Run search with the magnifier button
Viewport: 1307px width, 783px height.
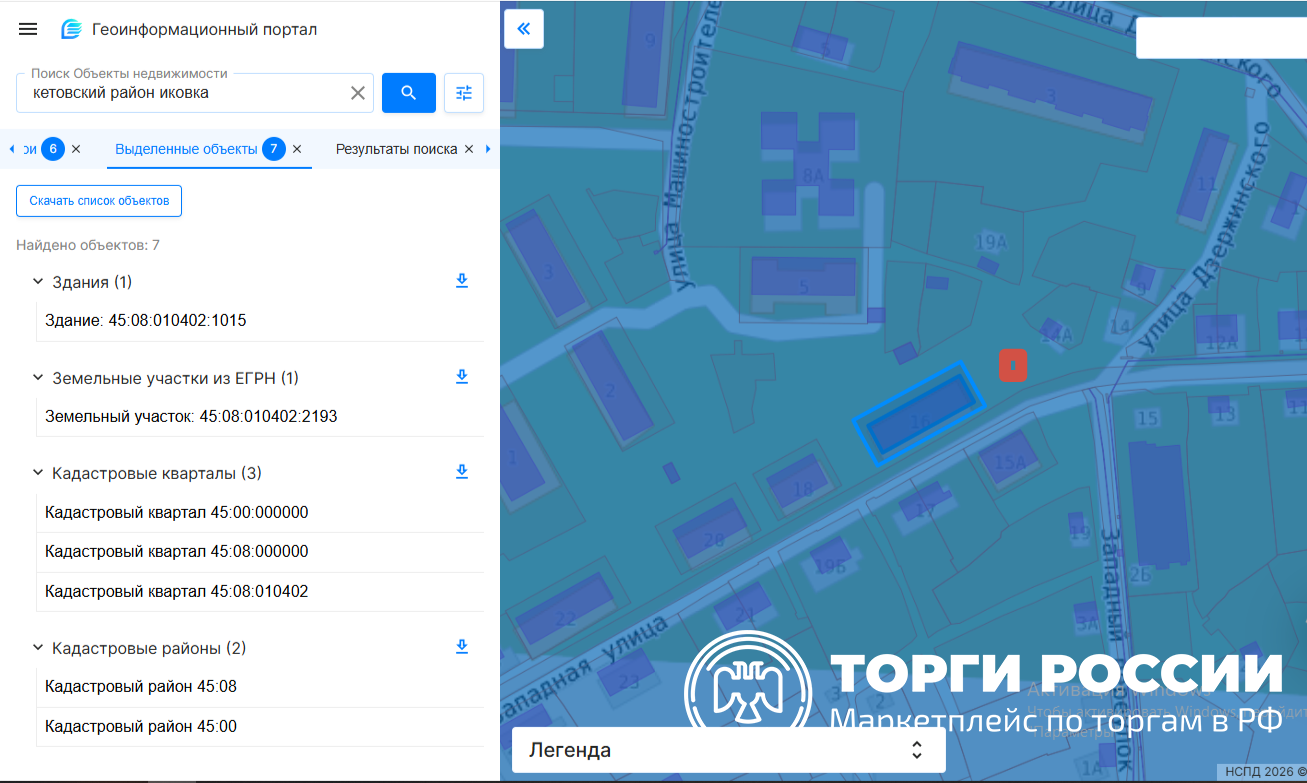(409, 93)
